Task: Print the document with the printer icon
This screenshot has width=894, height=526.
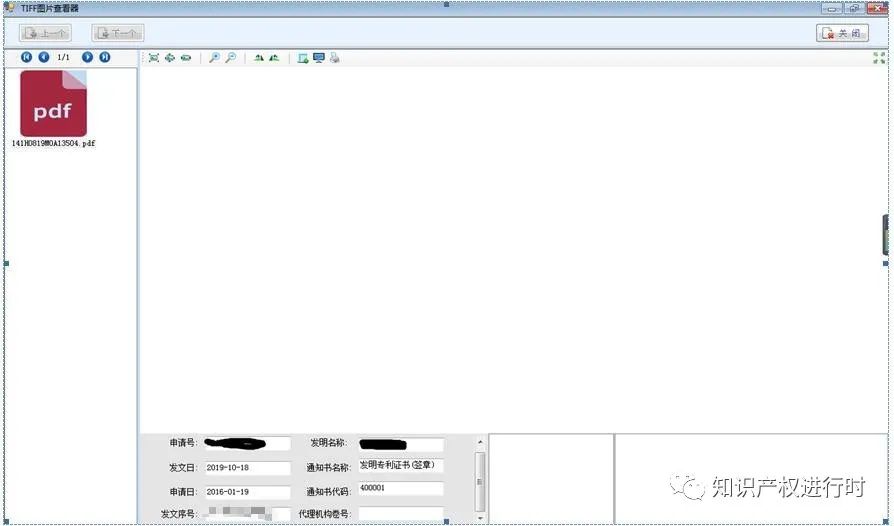Action: [x=335, y=58]
